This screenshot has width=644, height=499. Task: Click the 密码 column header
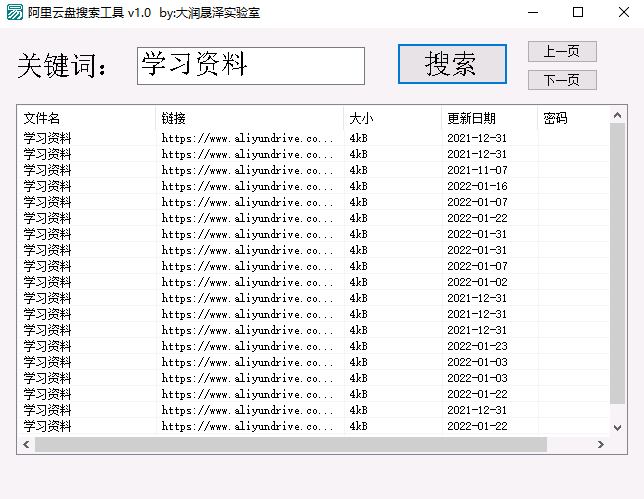(x=573, y=118)
